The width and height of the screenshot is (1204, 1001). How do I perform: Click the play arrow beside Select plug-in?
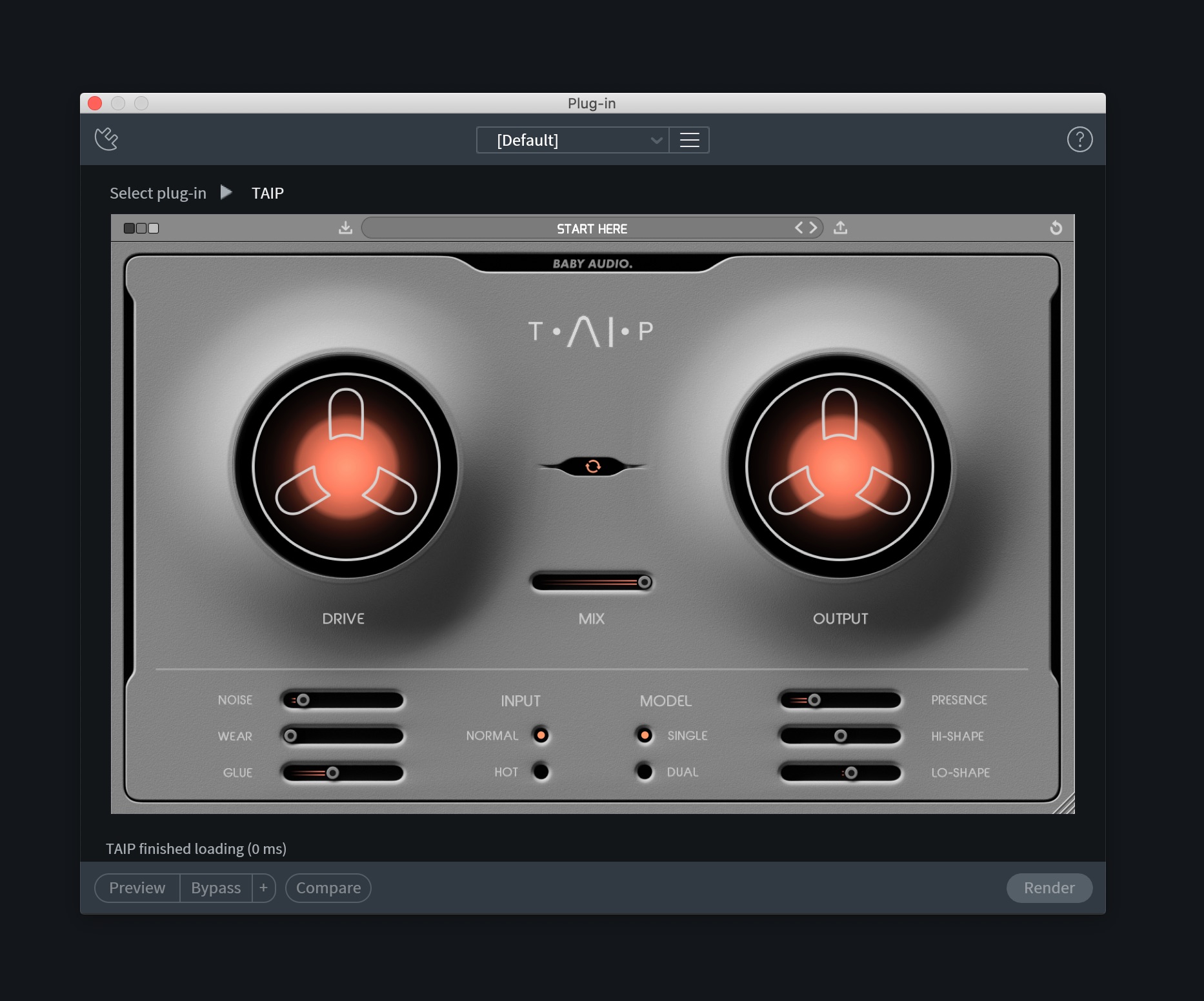[226, 192]
